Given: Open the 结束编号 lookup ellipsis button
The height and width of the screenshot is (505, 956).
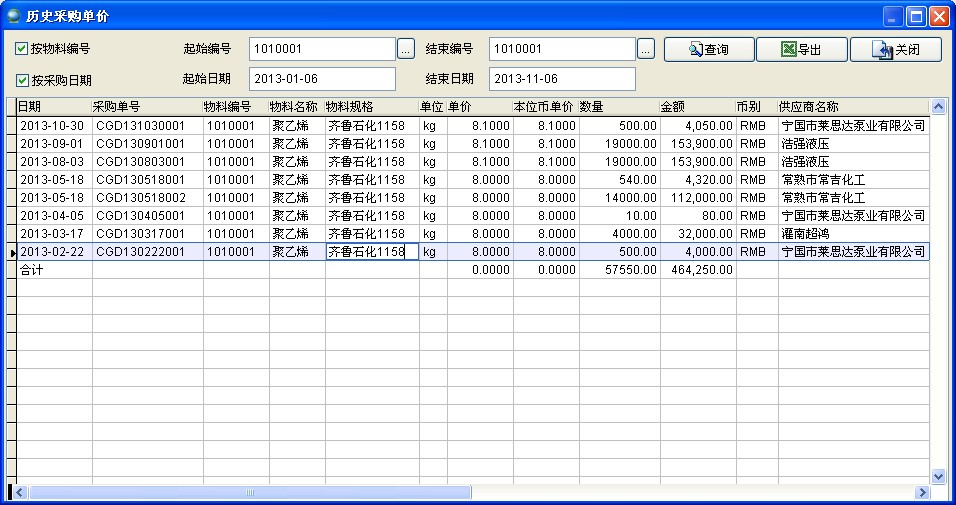Looking at the screenshot, I should click(646, 48).
